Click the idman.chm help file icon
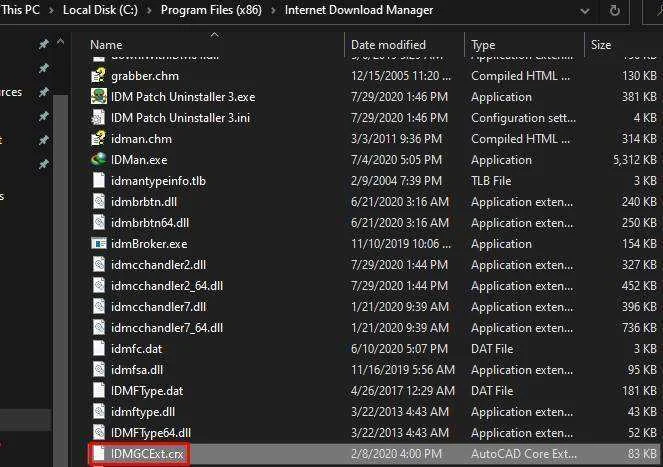 (x=99, y=139)
